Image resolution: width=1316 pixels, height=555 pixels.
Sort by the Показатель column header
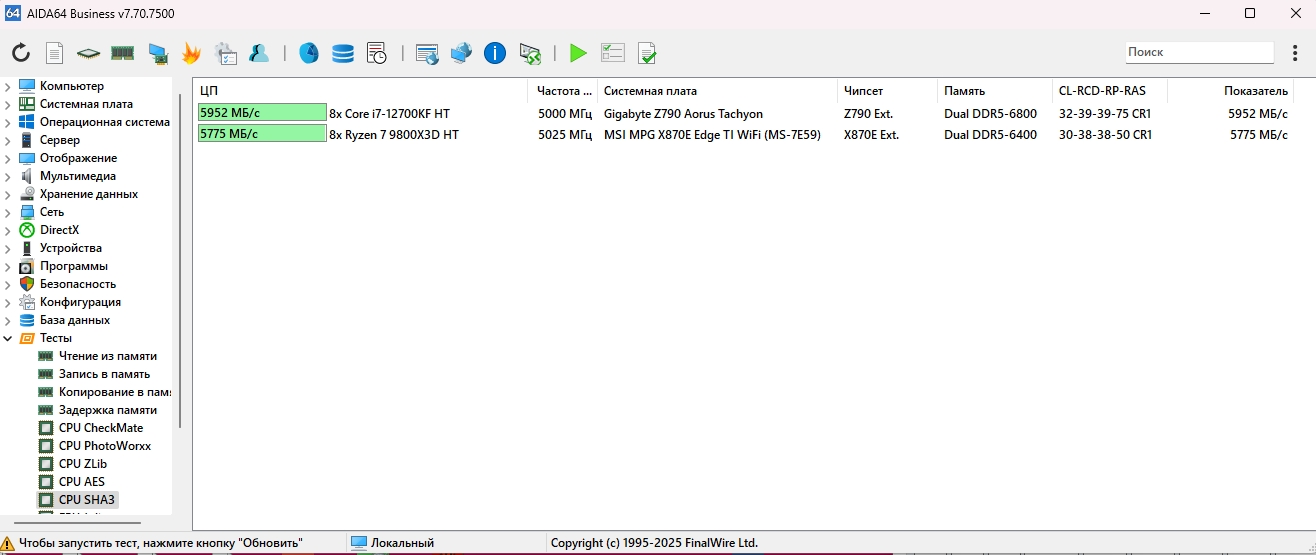click(1230, 91)
